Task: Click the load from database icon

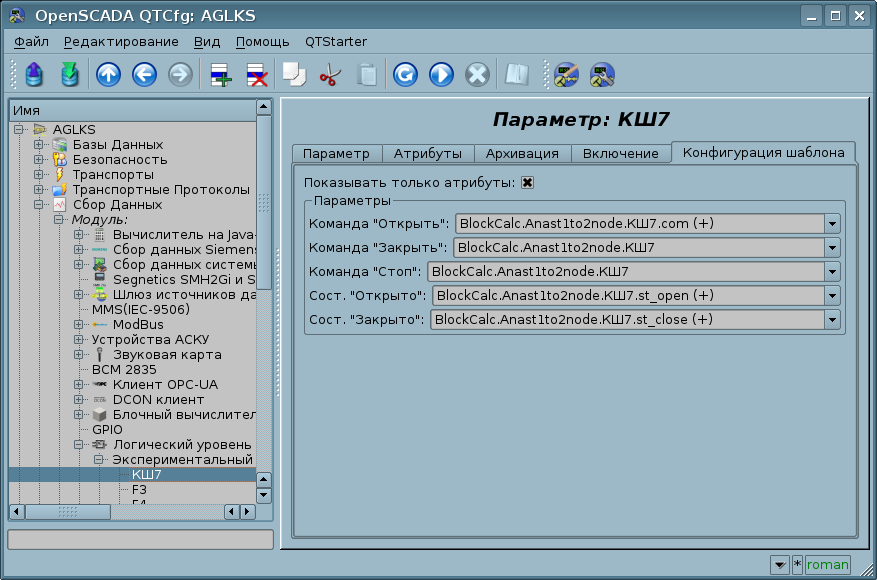Action: 35,75
